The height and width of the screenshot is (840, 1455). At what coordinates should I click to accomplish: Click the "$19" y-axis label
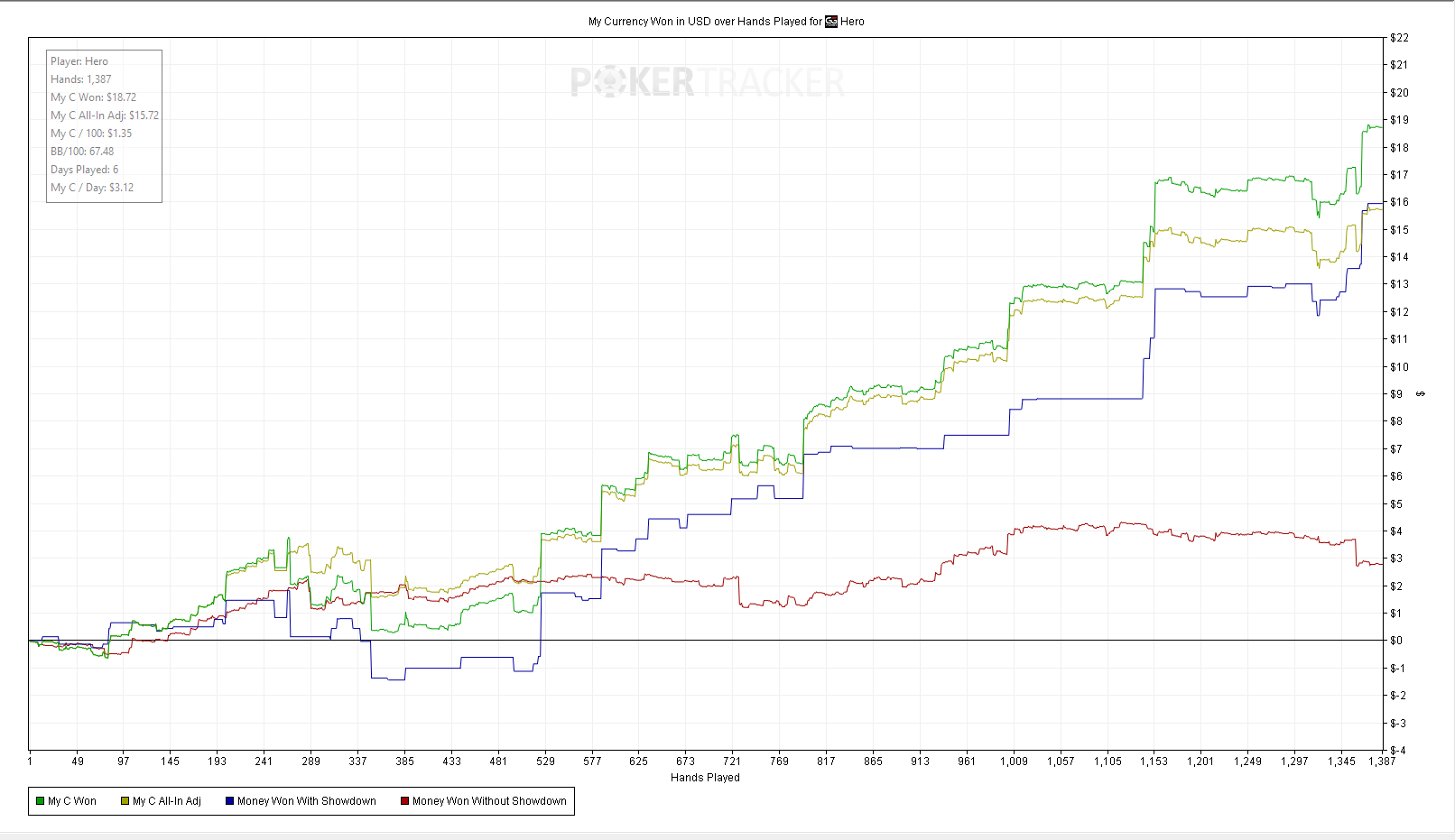click(x=1399, y=120)
